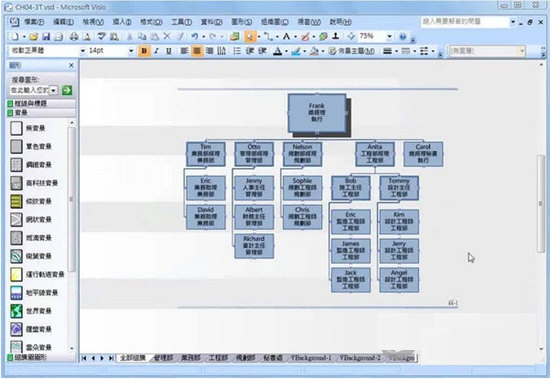
Task: Toggle Bold formatting off
Action: pos(144,51)
